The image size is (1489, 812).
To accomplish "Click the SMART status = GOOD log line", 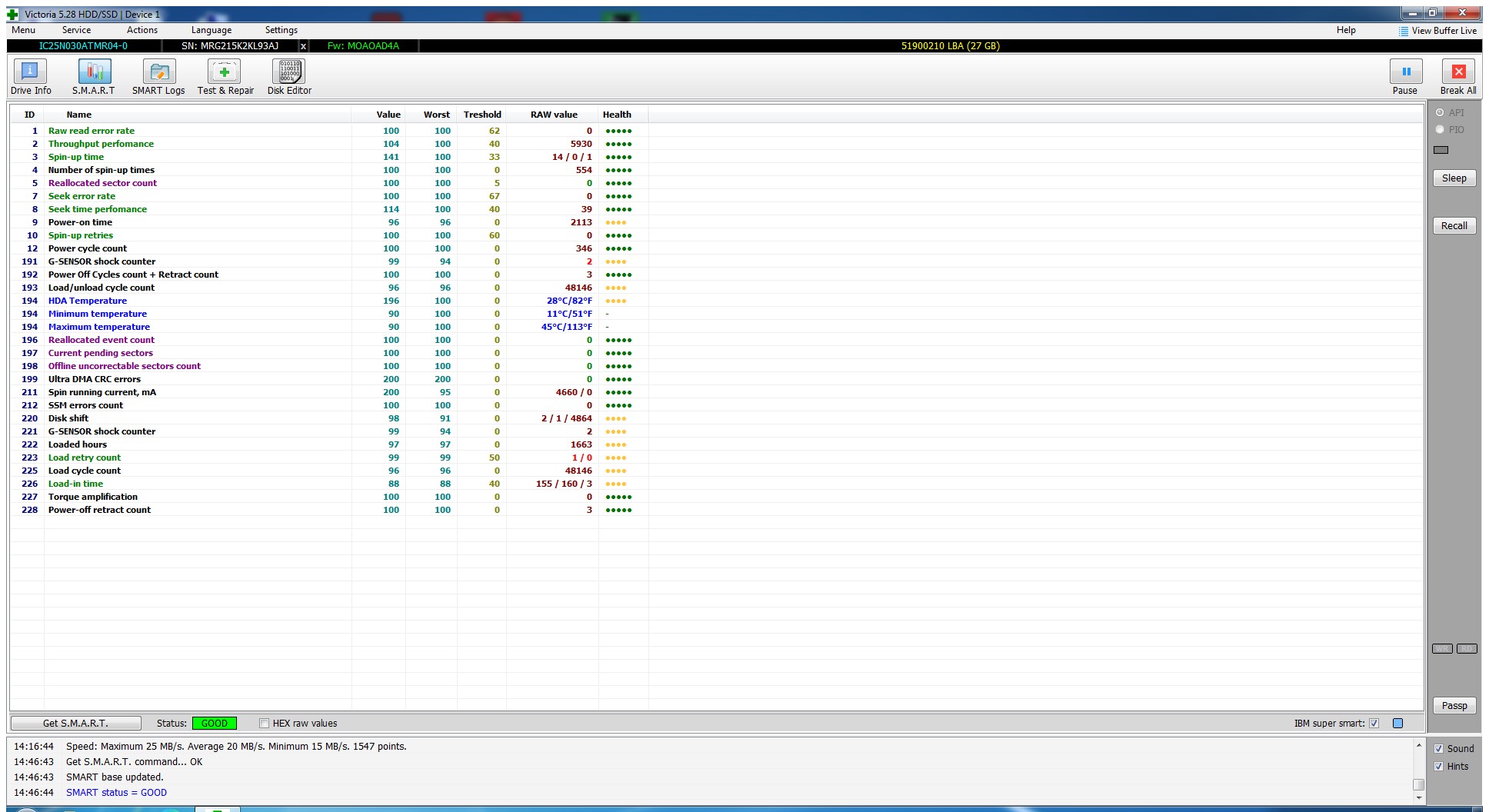I will pyautogui.click(x=116, y=792).
